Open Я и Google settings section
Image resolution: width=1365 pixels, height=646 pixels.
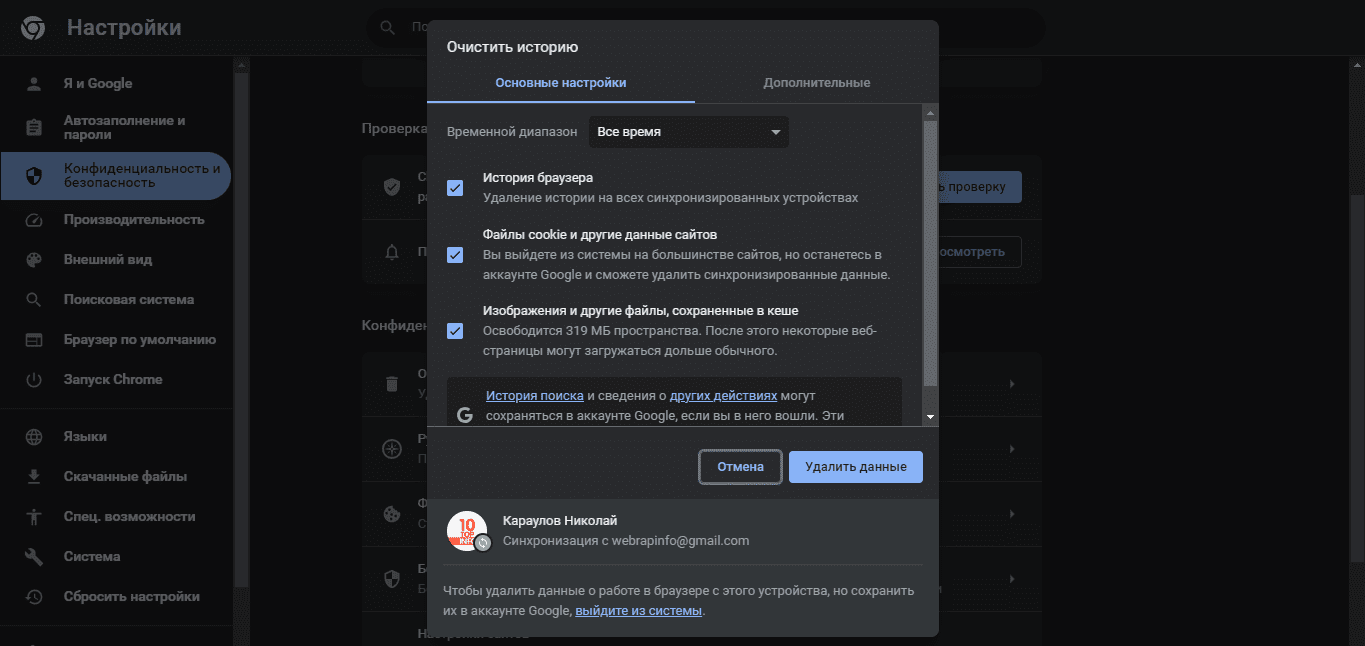pos(116,84)
